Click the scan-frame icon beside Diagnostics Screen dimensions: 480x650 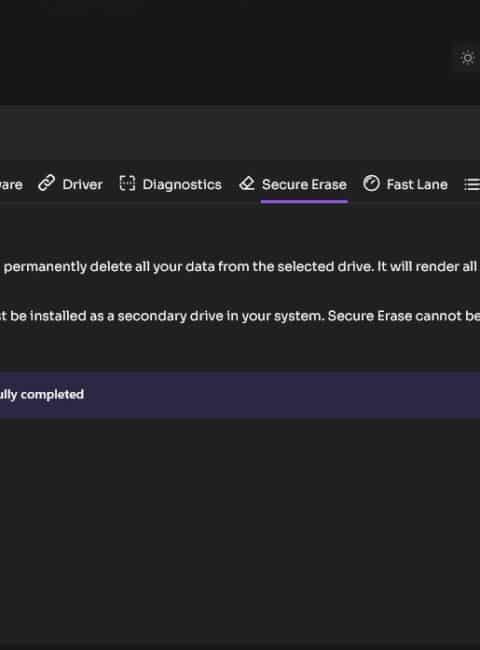[127, 183]
